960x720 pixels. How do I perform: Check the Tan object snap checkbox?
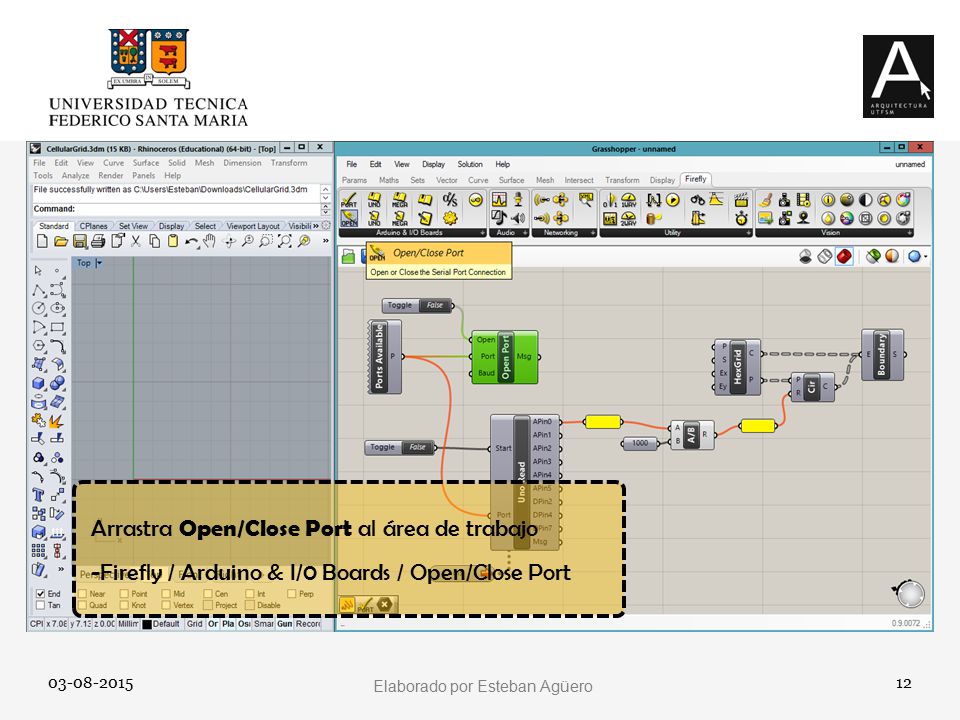point(40,606)
